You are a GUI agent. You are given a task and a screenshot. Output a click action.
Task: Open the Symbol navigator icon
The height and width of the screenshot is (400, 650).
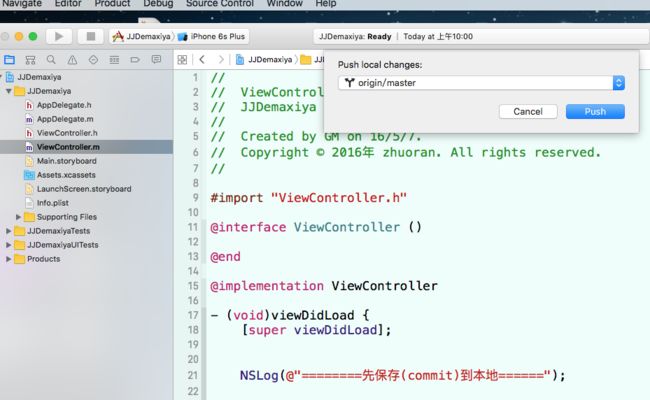(30, 60)
